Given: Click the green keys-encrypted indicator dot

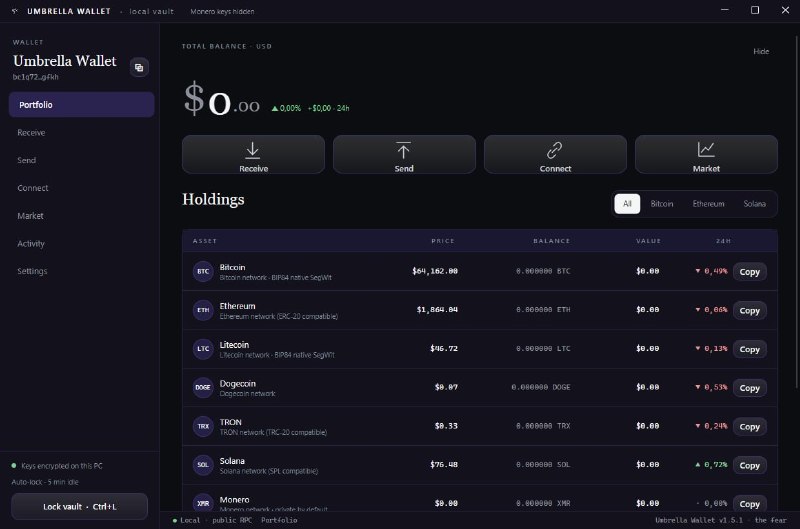Looking at the screenshot, I should 14,466.
